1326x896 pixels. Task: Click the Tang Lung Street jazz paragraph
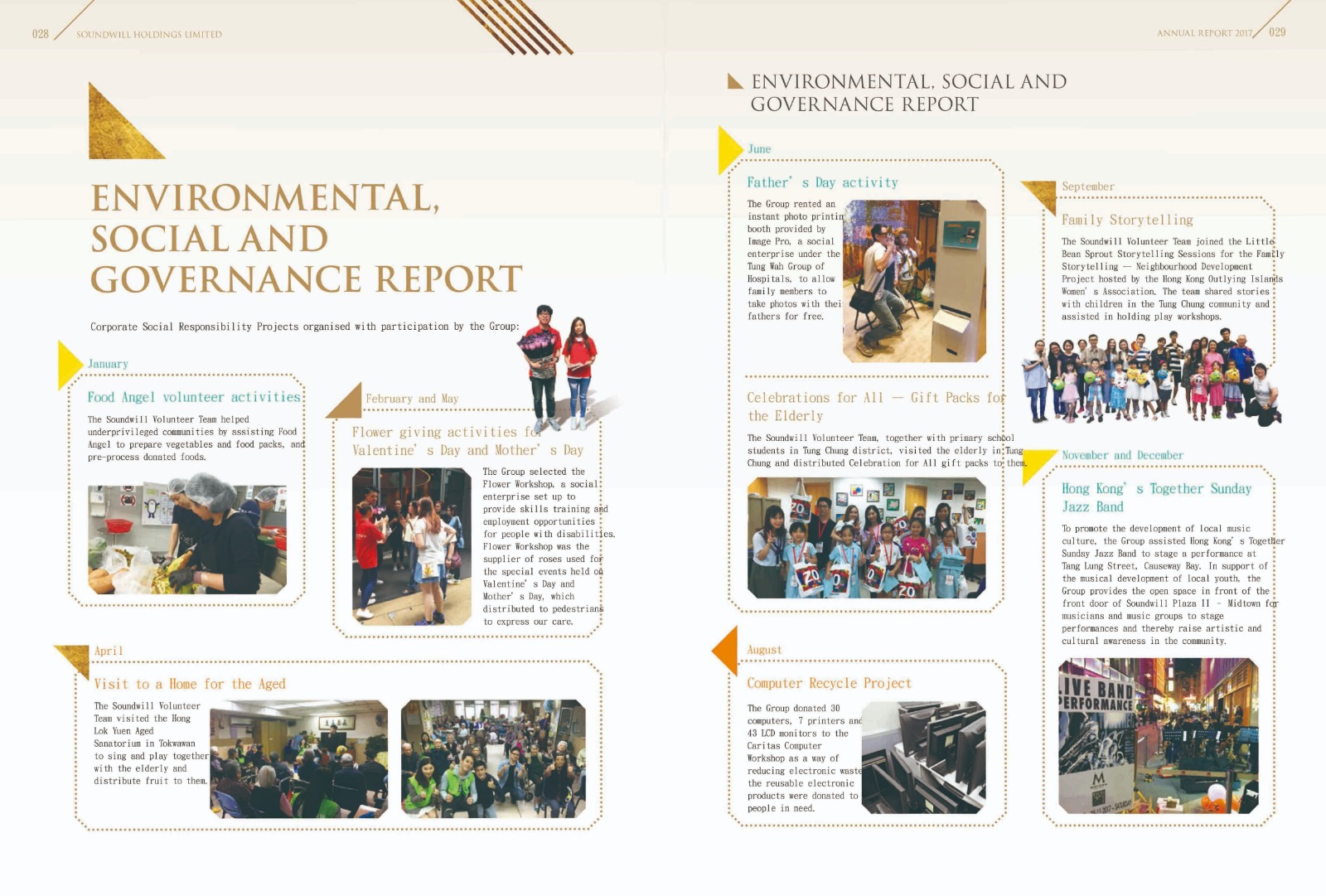(1173, 584)
